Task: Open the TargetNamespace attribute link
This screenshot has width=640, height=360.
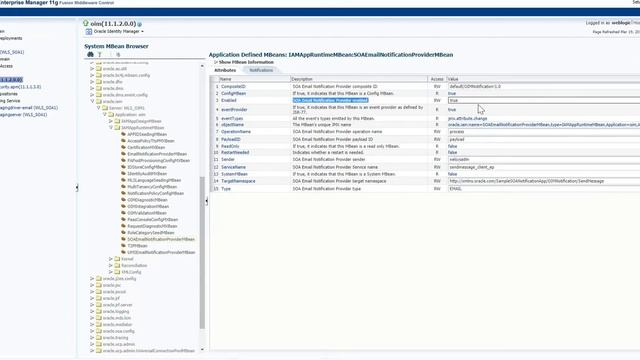Action: 238,181
